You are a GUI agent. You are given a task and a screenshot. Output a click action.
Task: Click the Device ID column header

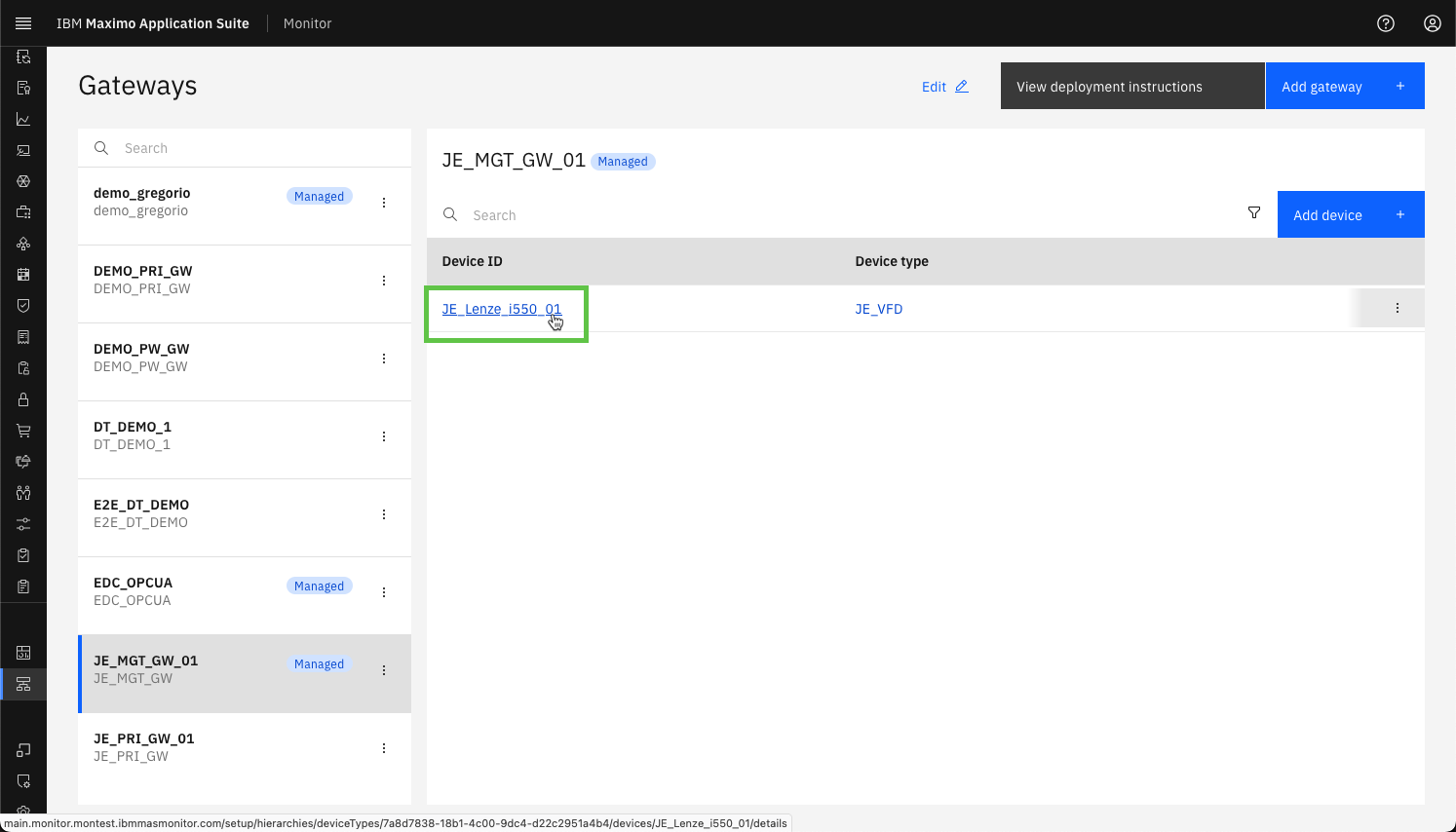473,261
